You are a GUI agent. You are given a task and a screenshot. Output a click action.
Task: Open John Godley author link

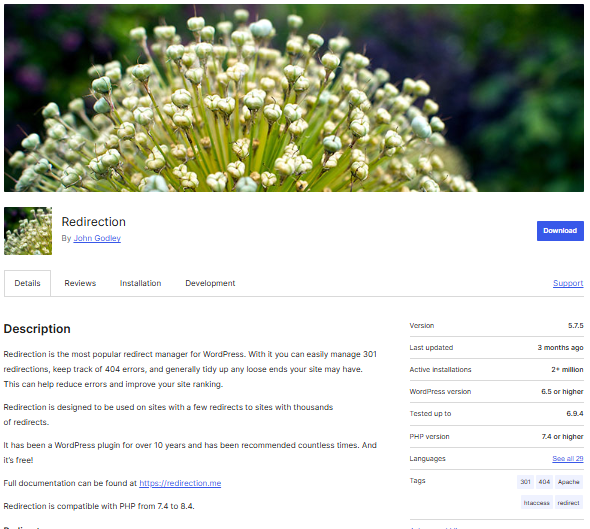click(x=97, y=238)
